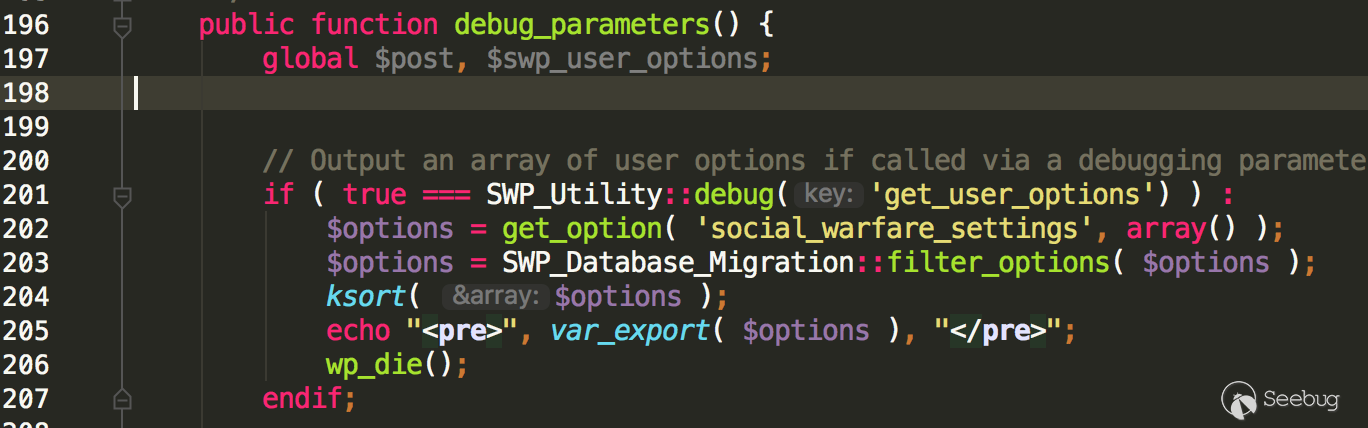Viewport: 1368px width, 428px height.
Task: Click the Seebug watermark text
Action: point(1300,399)
